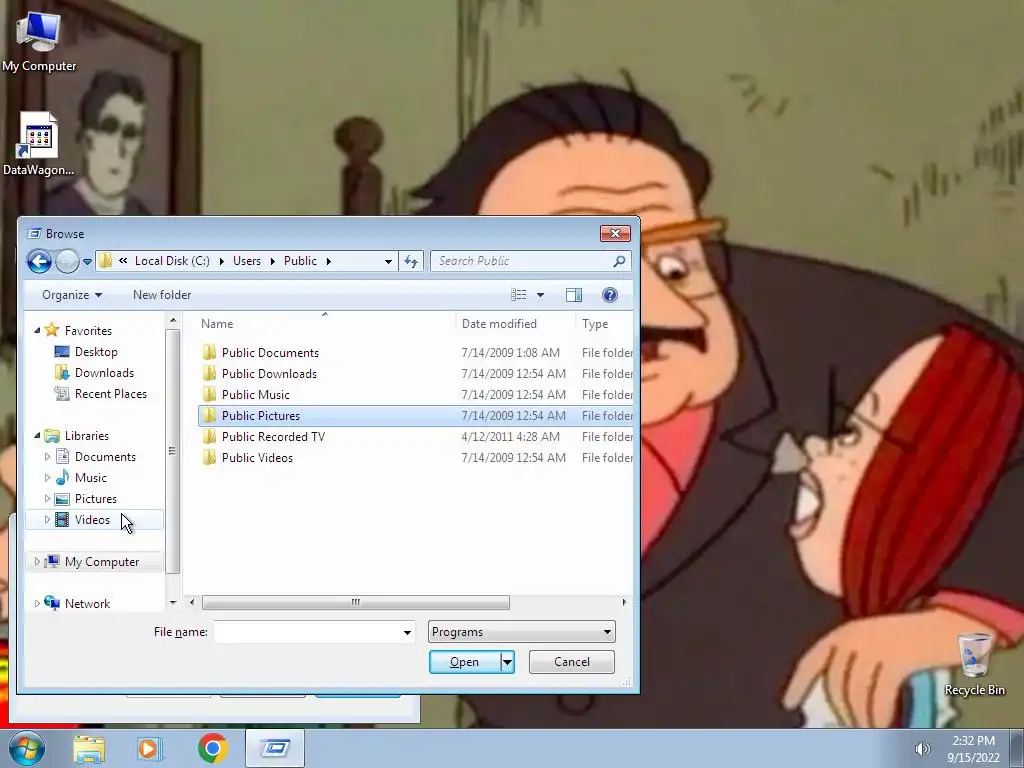Image resolution: width=1024 pixels, height=768 pixels.
Task: Select Libraries in the navigation pane
Action: coord(86,436)
